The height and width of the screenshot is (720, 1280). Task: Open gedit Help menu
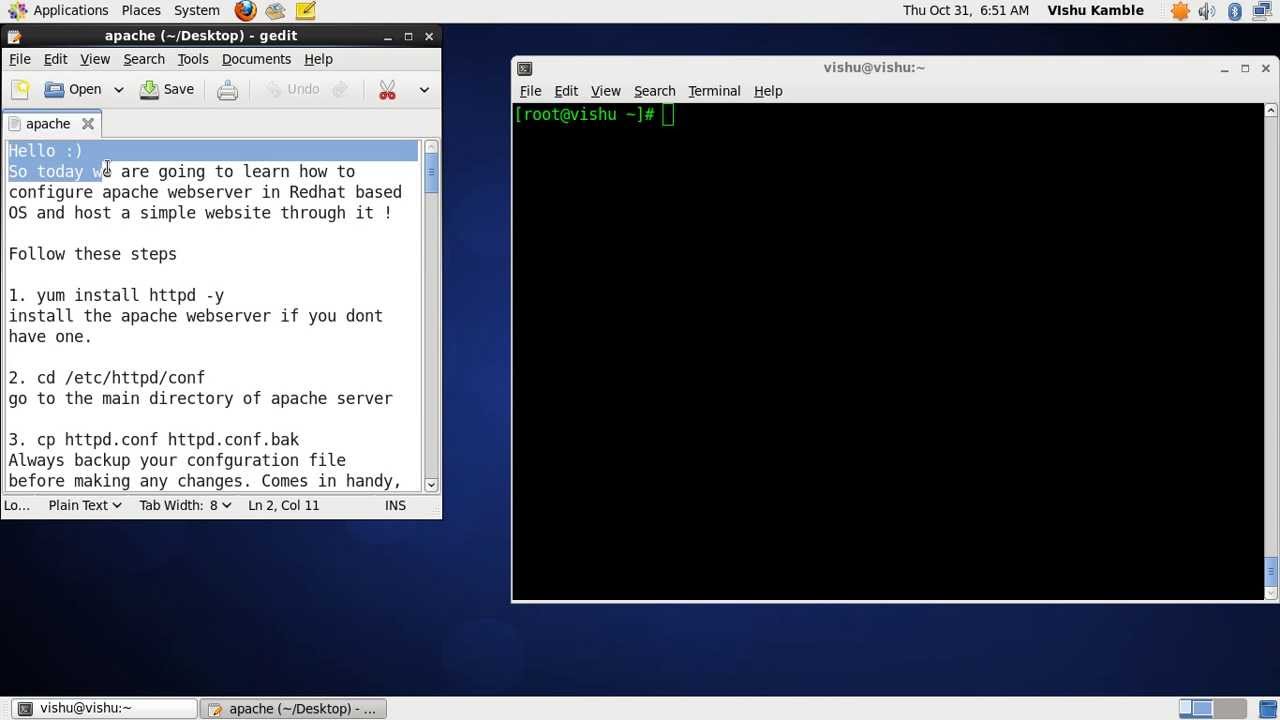pyautogui.click(x=318, y=59)
